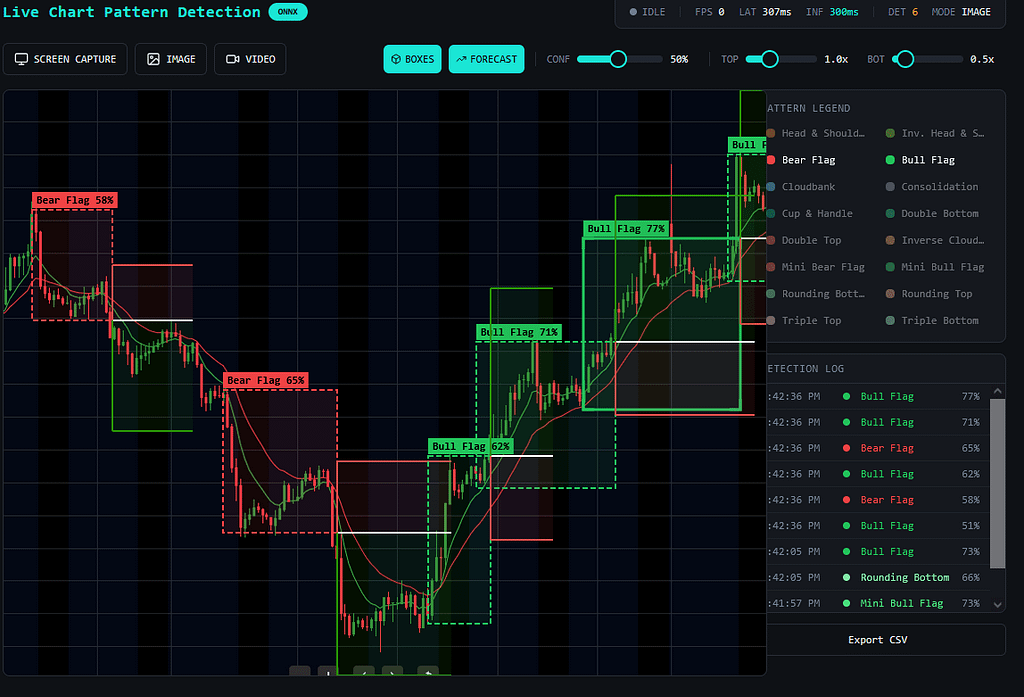Click the CONF confidence slider handle
Screen dimensions: 1024x697
click(618, 59)
